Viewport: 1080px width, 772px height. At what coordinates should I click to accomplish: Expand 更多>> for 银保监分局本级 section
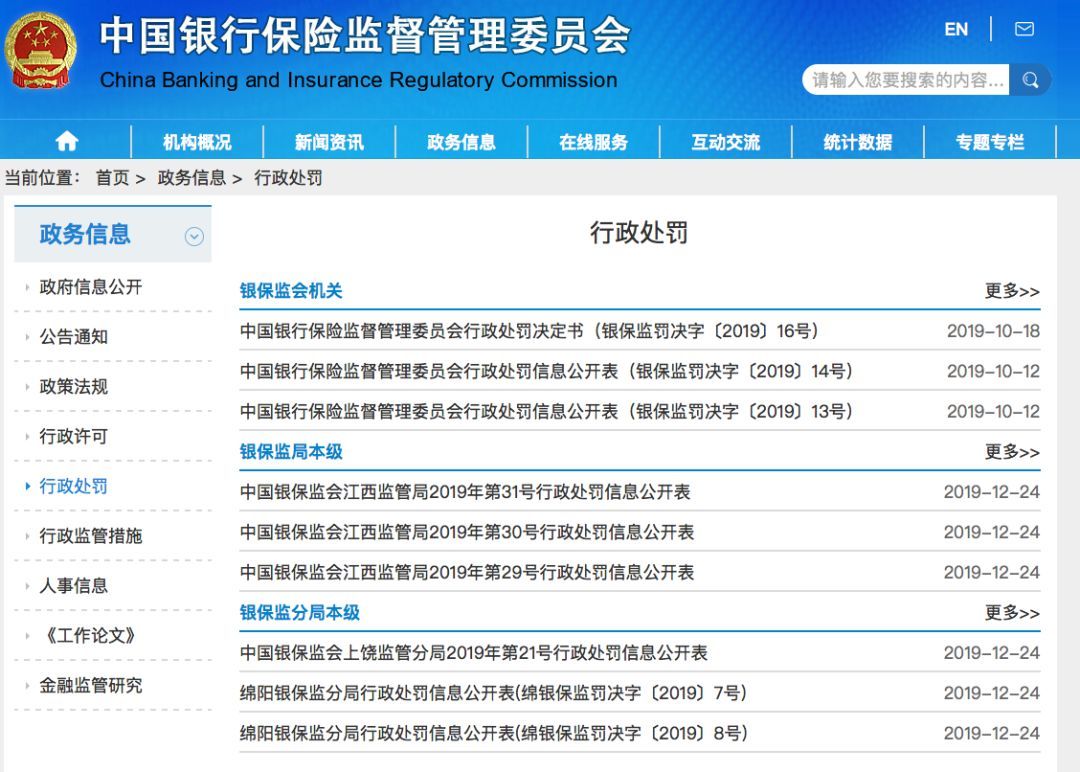coord(1011,613)
